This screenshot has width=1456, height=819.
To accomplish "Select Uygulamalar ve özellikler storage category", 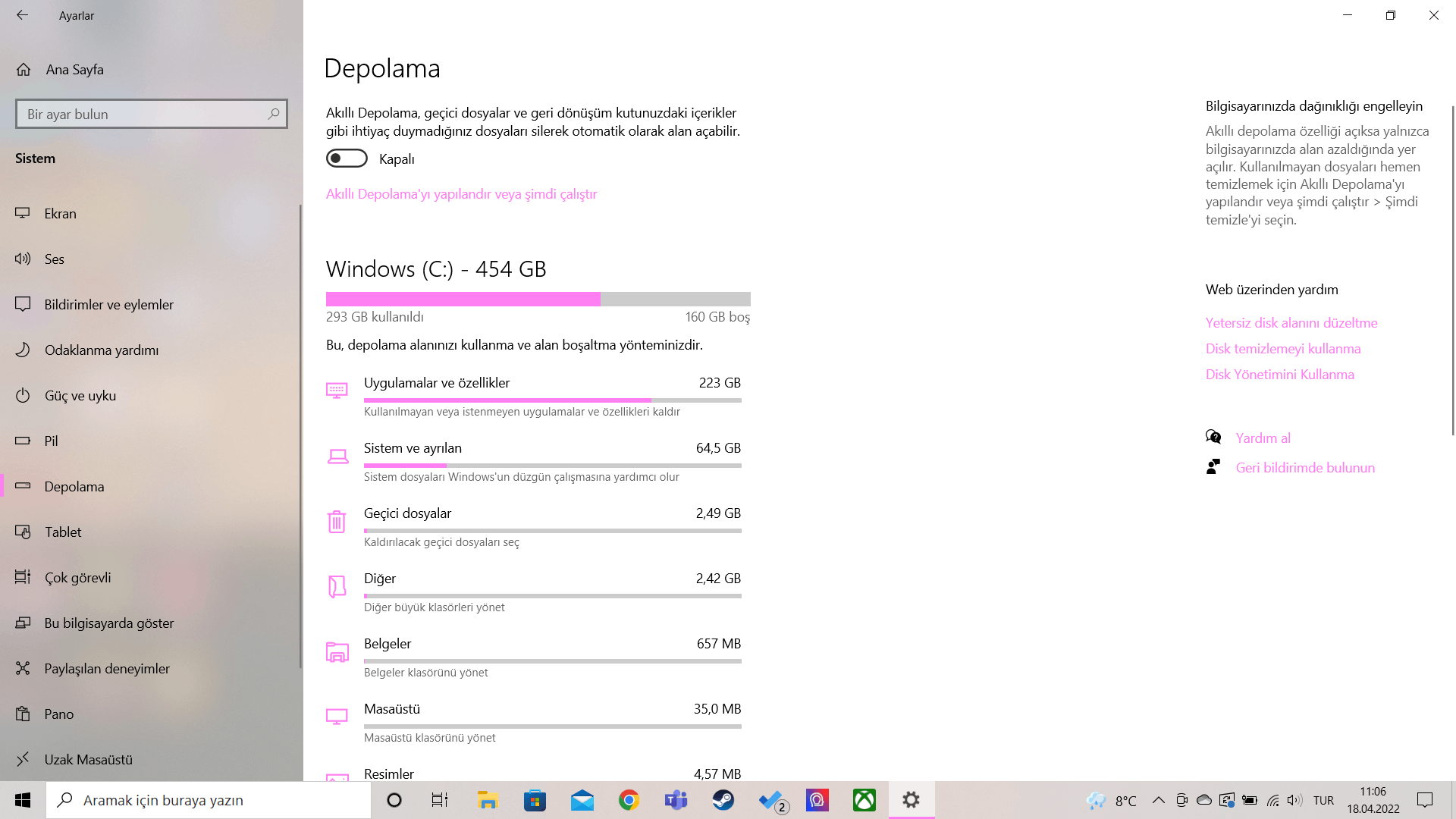I will pos(437,383).
